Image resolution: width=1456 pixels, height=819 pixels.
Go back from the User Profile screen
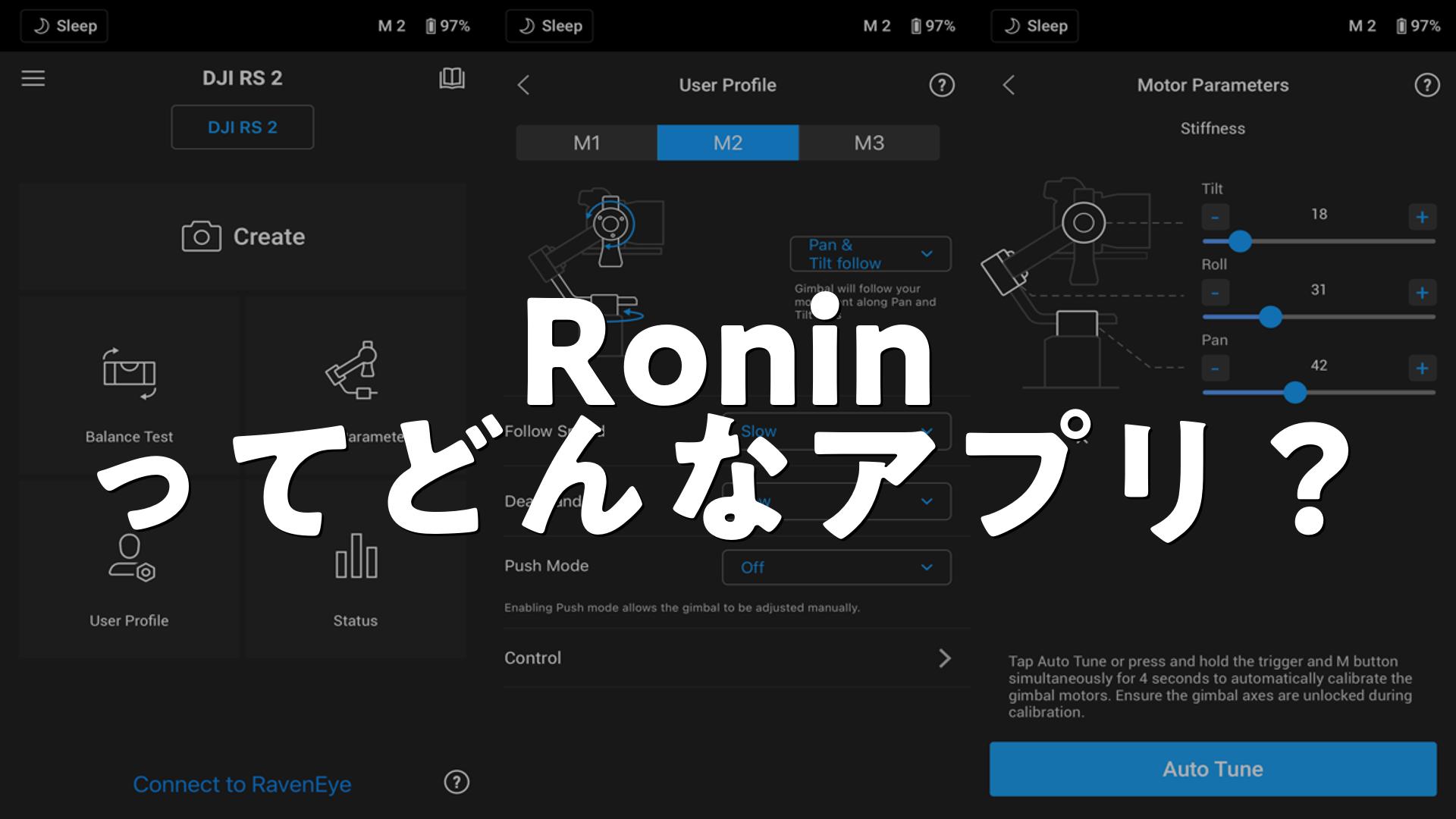[x=523, y=85]
